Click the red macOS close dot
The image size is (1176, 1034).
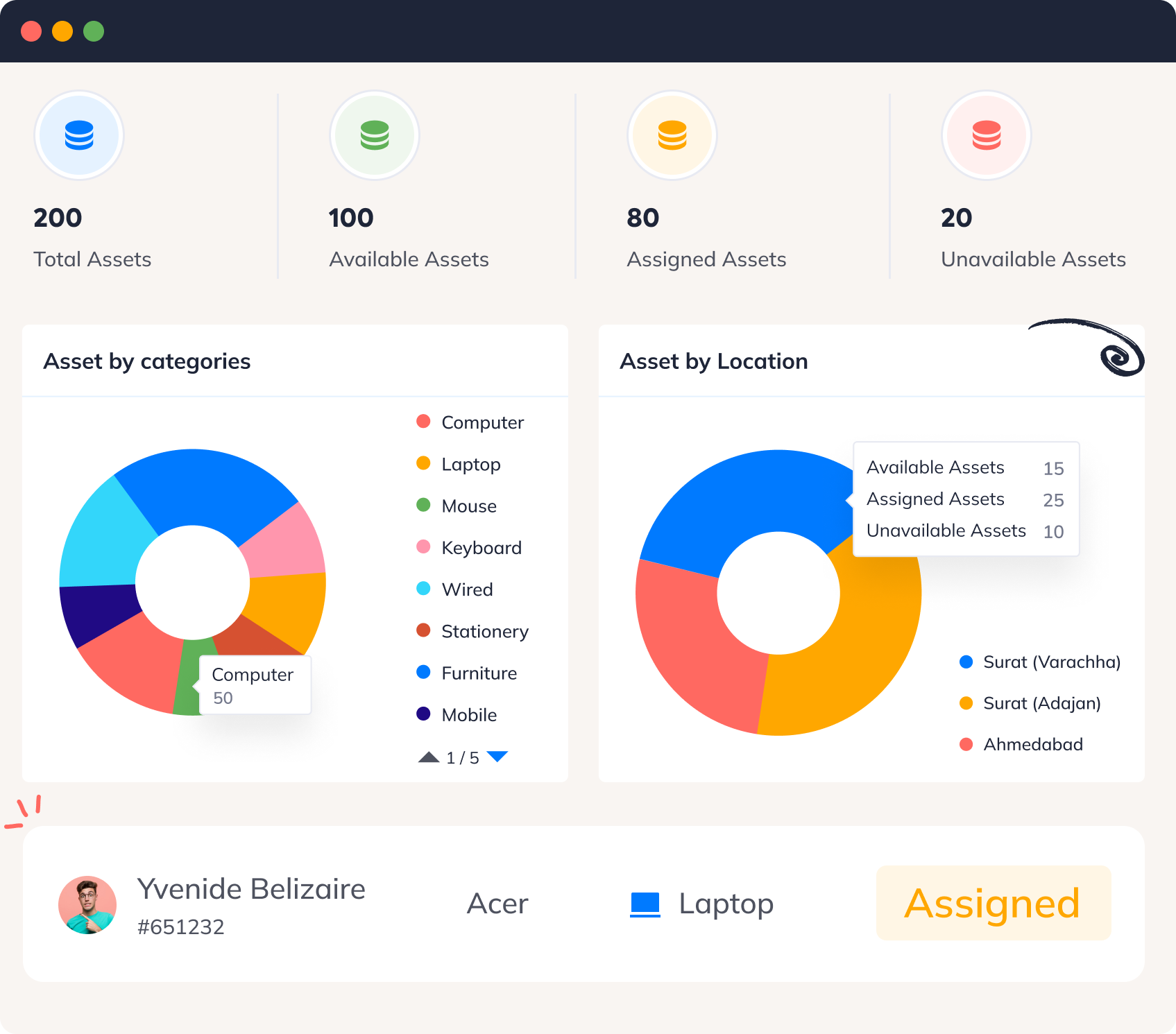[x=31, y=31]
